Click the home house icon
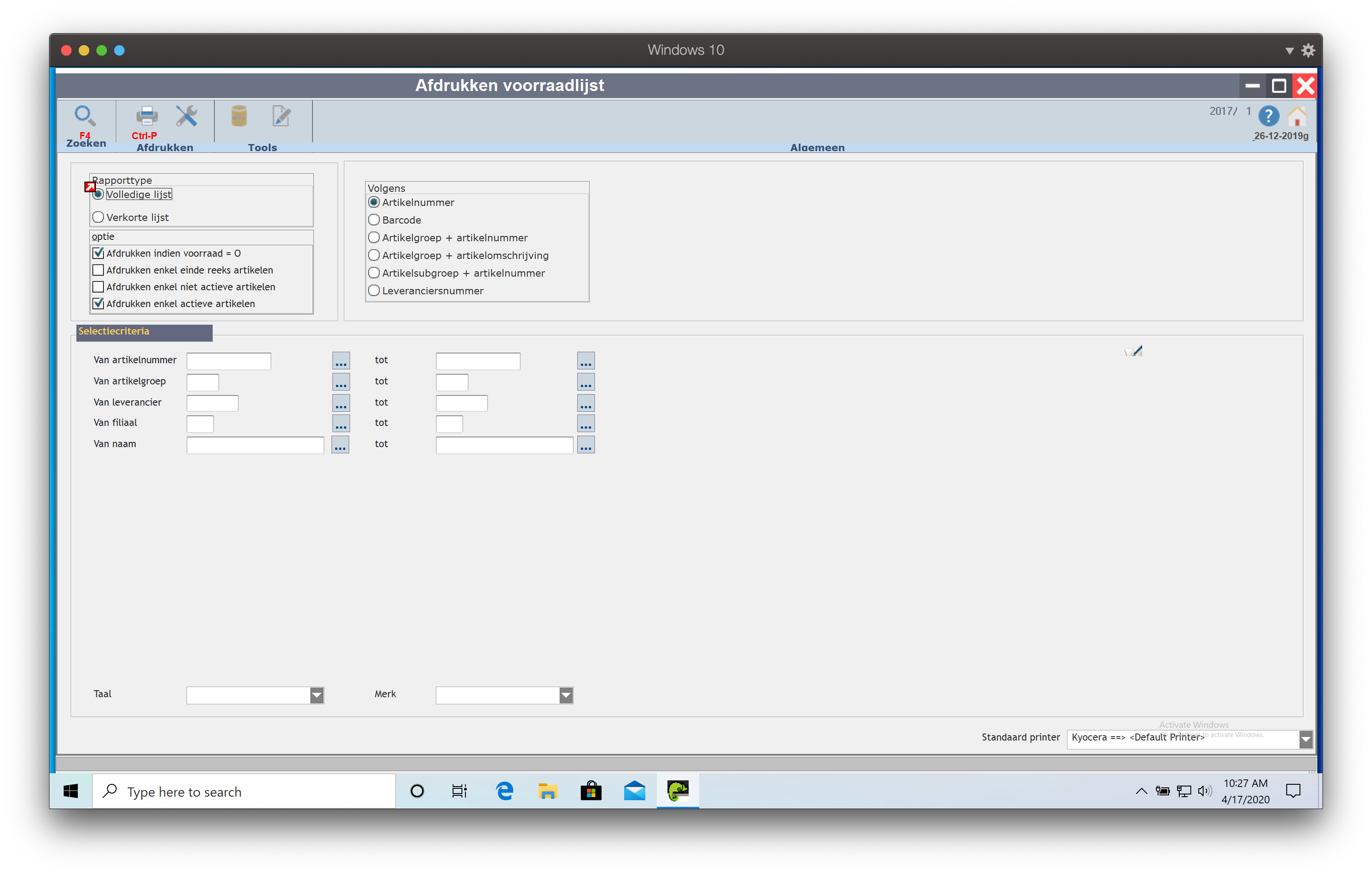Image resolution: width=1372 pixels, height=874 pixels. pos(1297,116)
